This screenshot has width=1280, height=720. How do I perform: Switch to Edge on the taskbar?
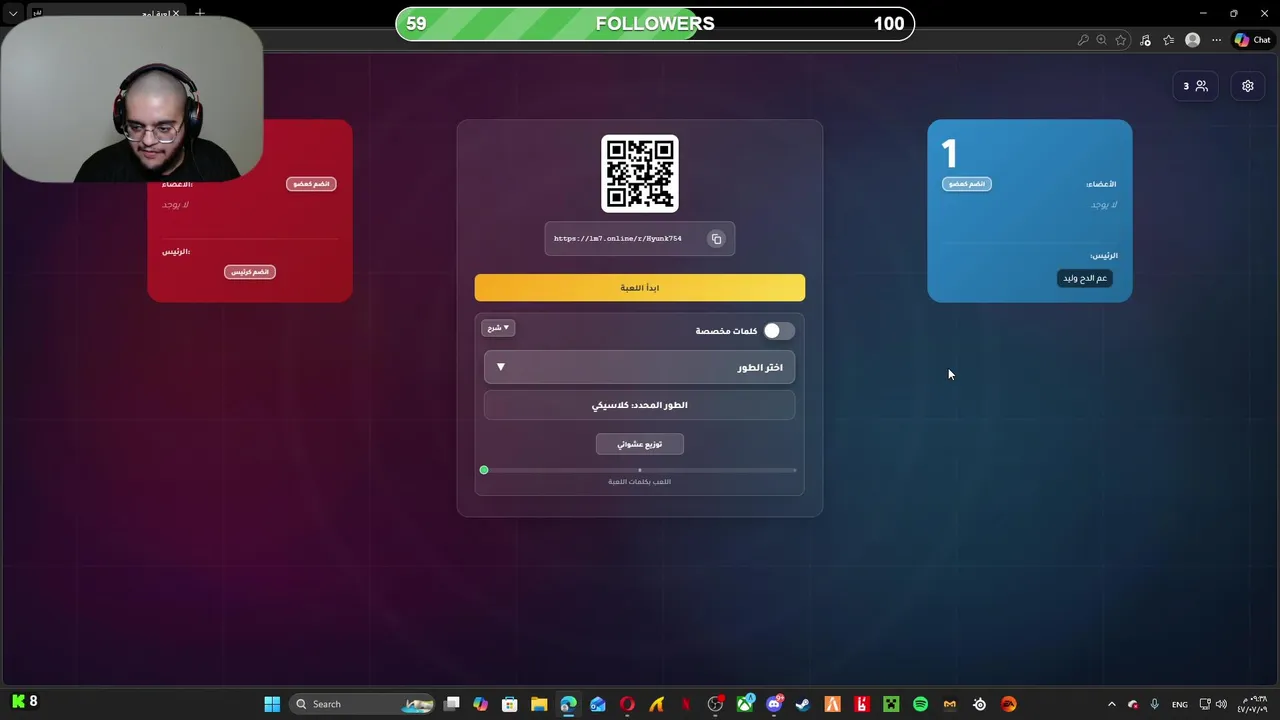(568, 704)
